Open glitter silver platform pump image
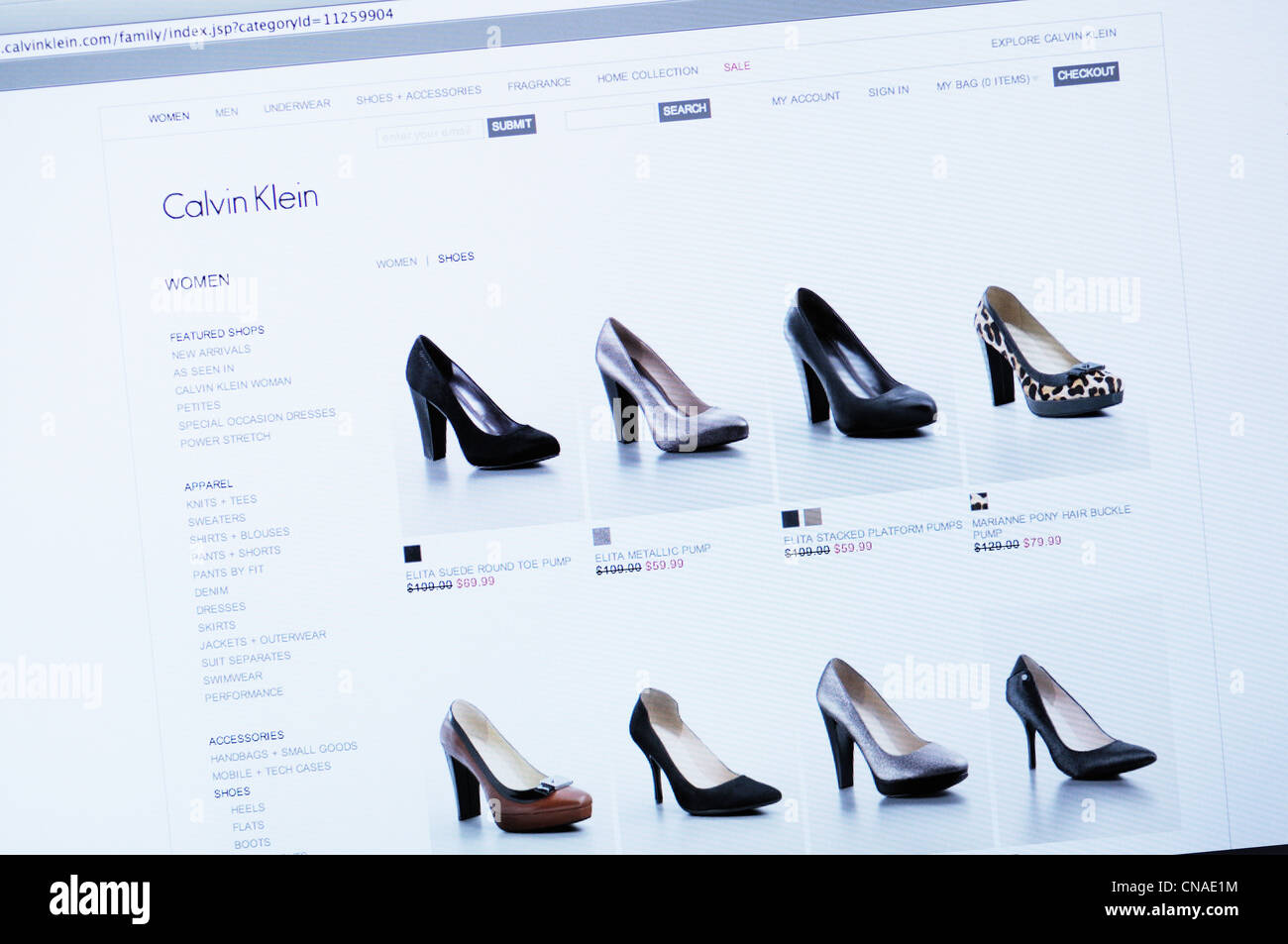1288x944 pixels. coord(891,728)
